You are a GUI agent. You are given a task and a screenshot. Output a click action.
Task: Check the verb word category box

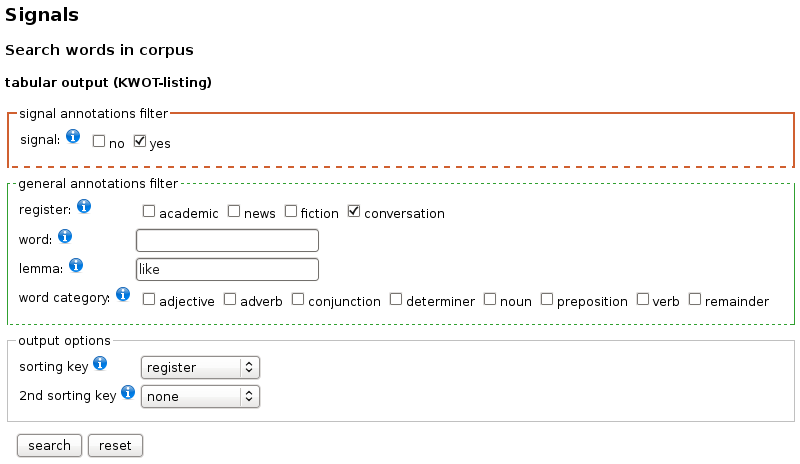(643, 299)
